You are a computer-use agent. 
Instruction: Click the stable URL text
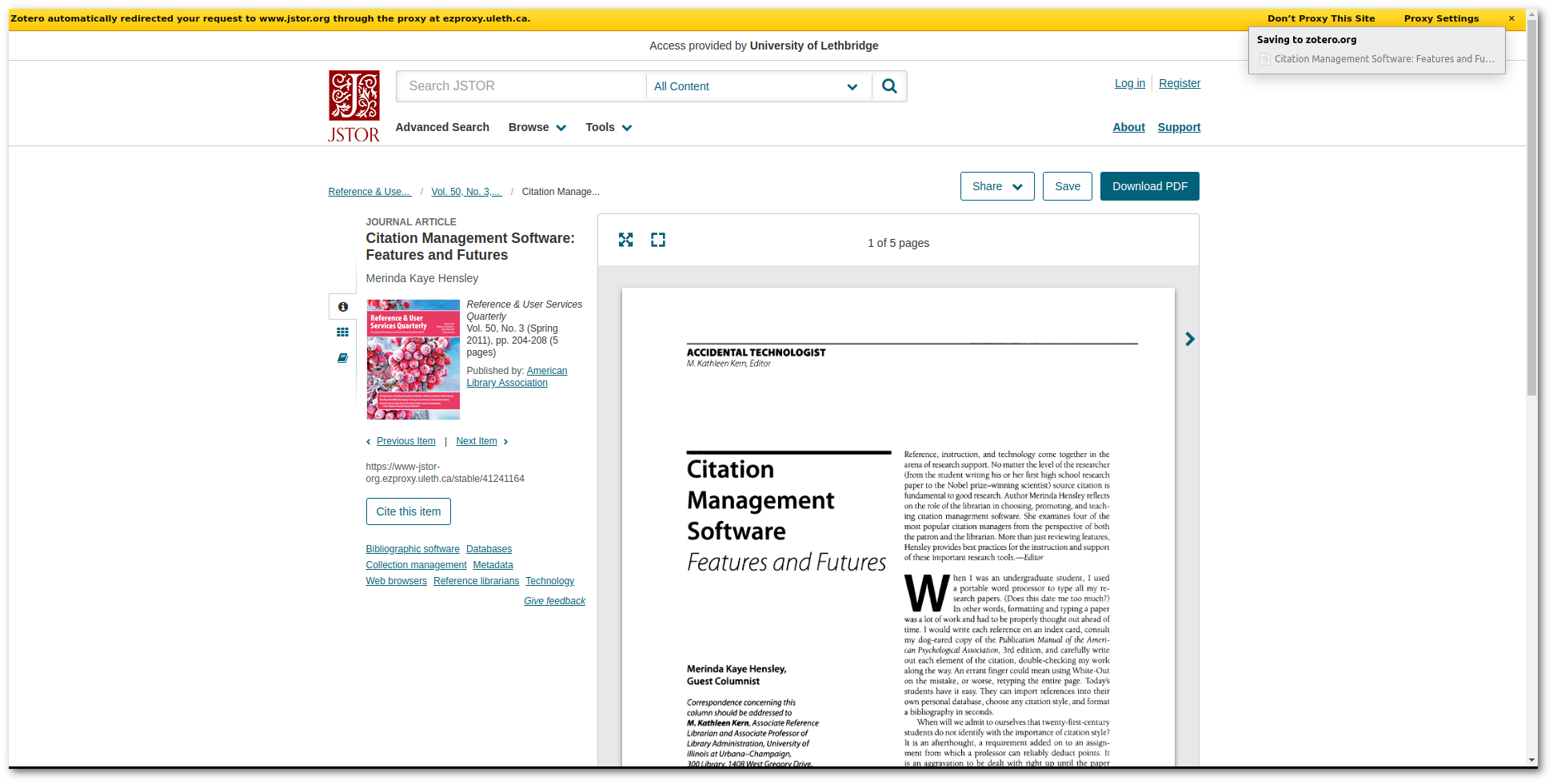(445, 472)
